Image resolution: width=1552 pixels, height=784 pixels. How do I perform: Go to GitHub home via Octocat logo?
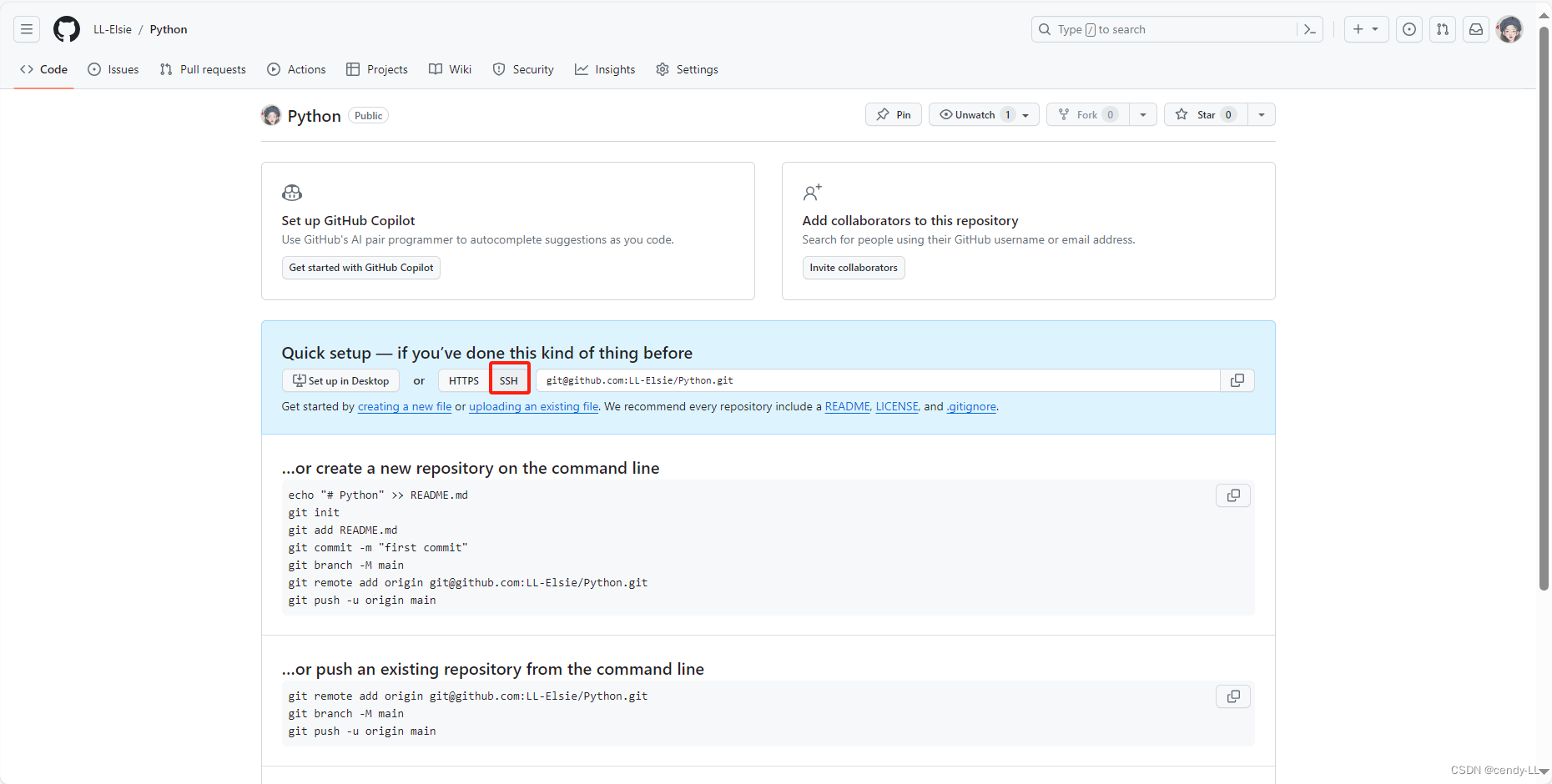coord(67,29)
